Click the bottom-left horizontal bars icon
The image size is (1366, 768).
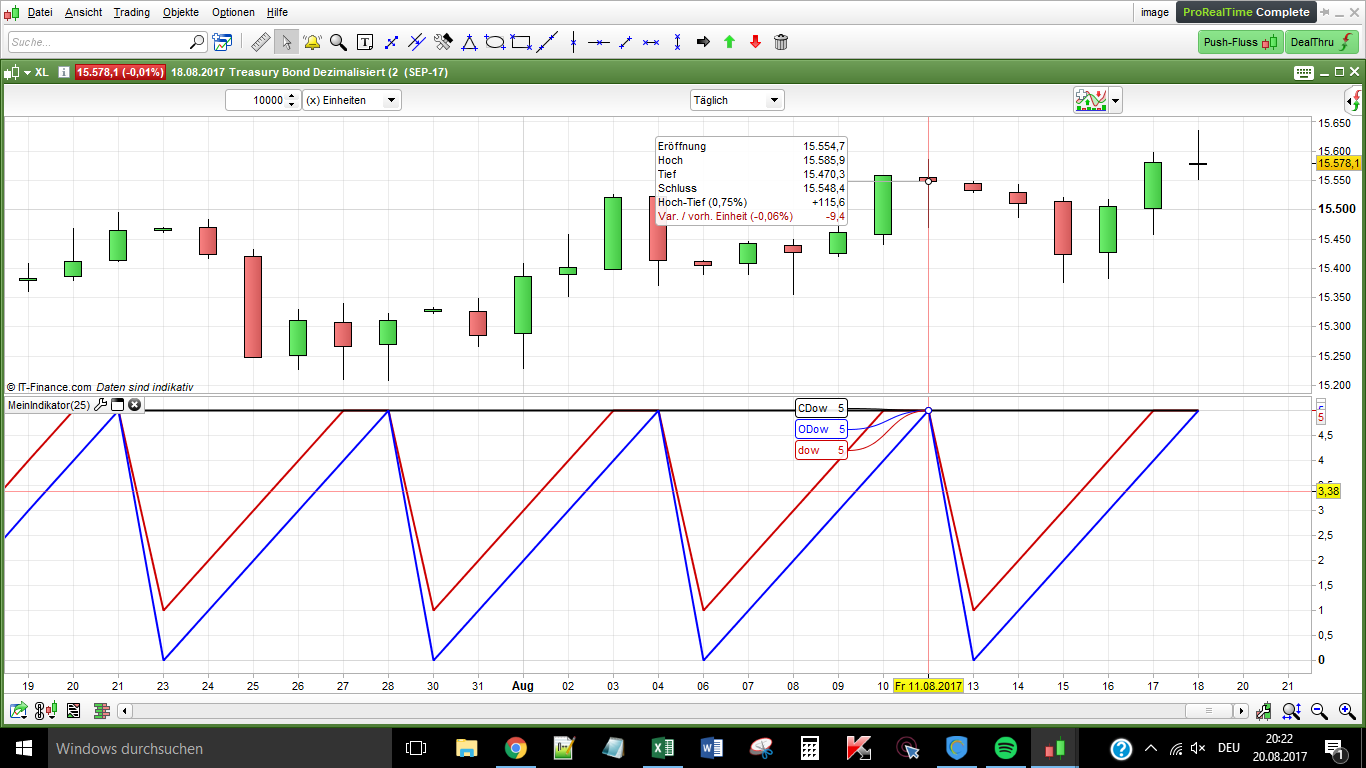pos(101,711)
